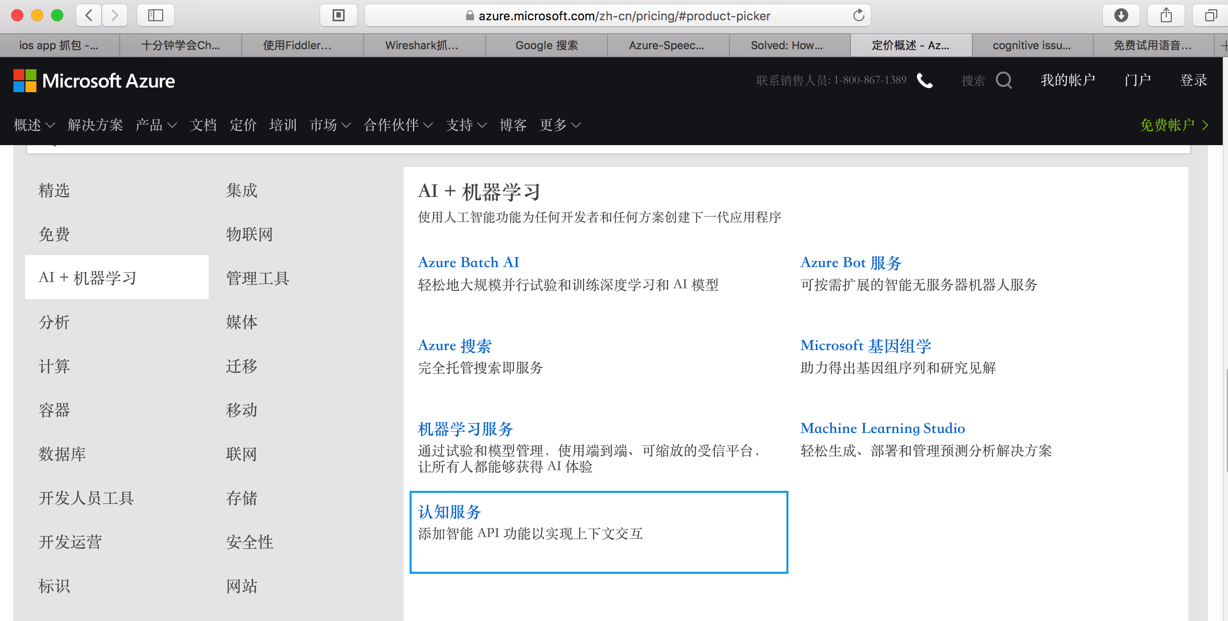Expand the 更多 dropdown menu

[x=560, y=125]
